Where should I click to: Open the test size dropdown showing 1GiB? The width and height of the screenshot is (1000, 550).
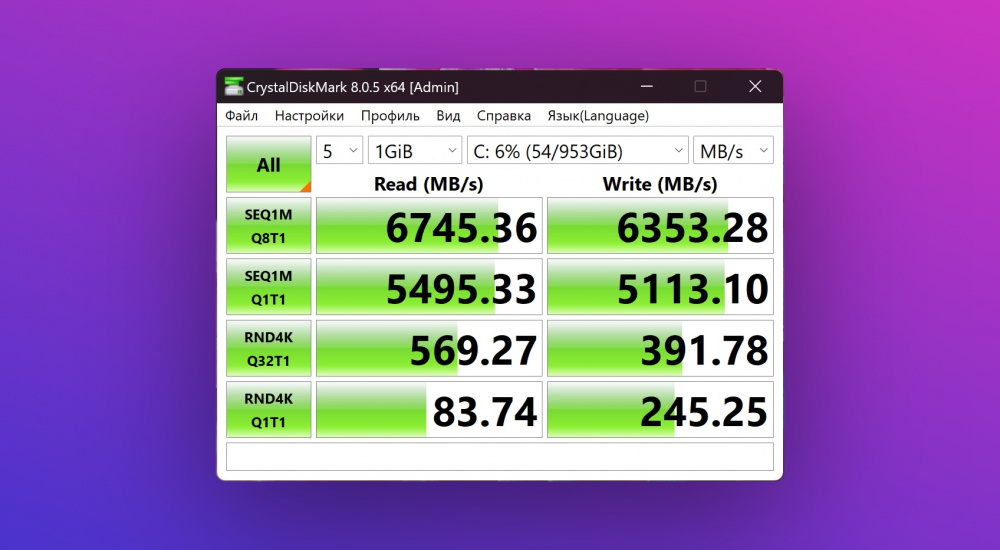(415, 151)
